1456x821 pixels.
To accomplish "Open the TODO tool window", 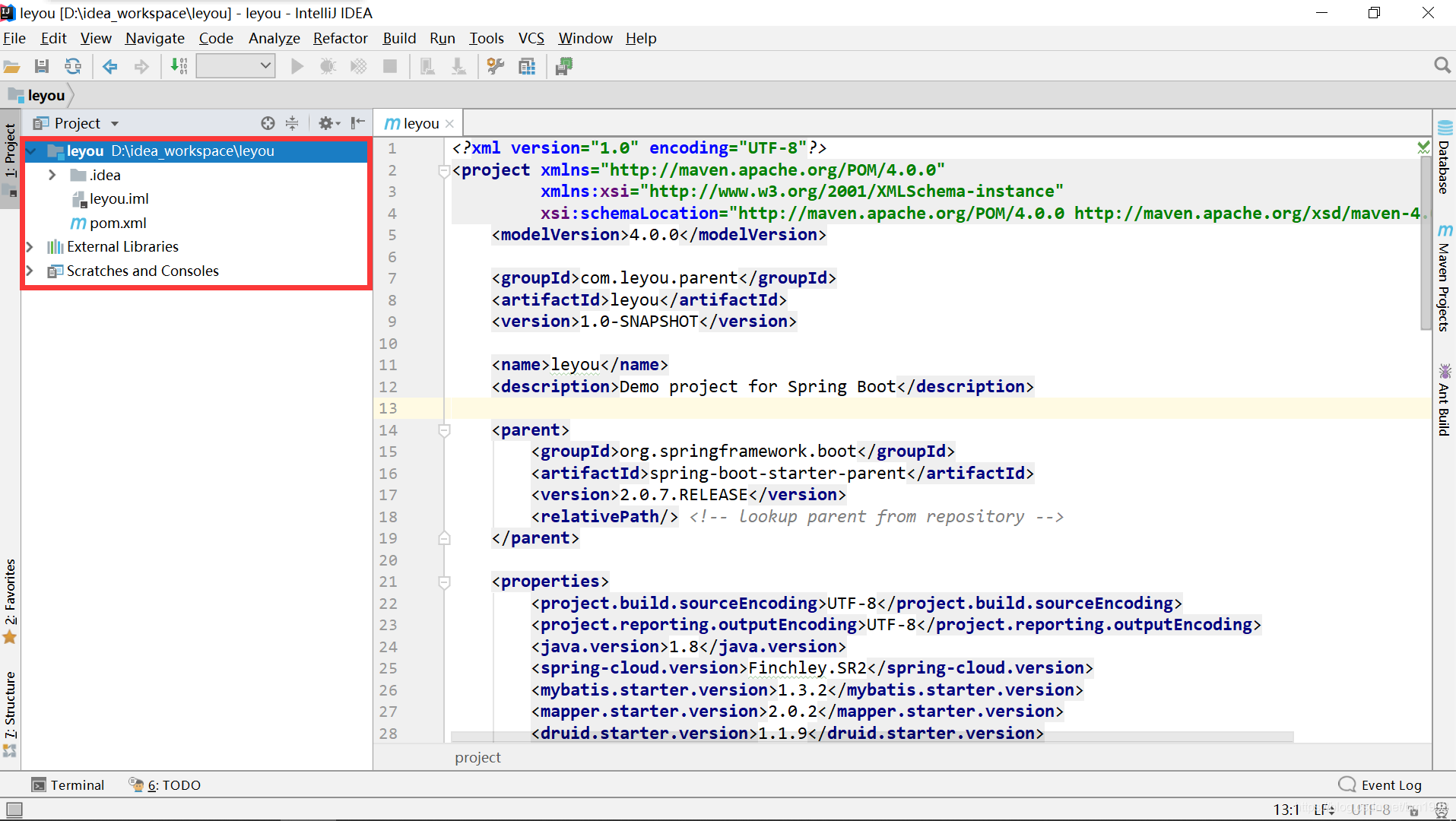I will click(x=165, y=785).
